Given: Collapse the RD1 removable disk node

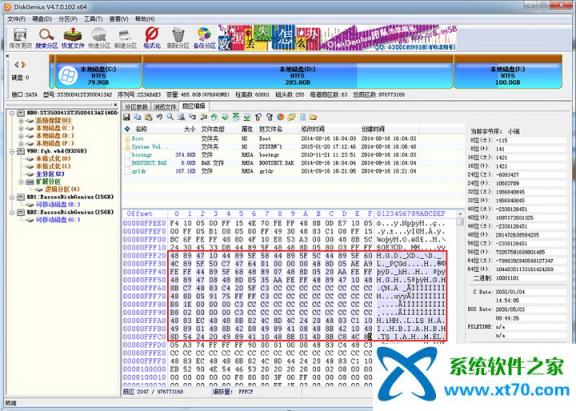Looking at the screenshot, I should point(12,197).
